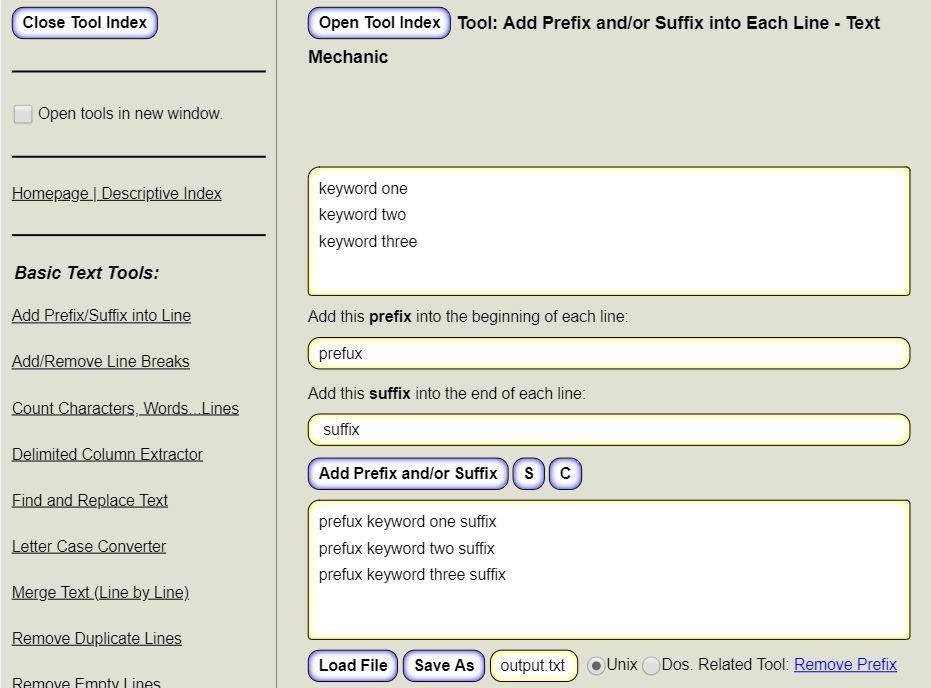Click the S button beside Add Prefix
The height and width of the screenshot is (688, 931).
tap(528, 474)
